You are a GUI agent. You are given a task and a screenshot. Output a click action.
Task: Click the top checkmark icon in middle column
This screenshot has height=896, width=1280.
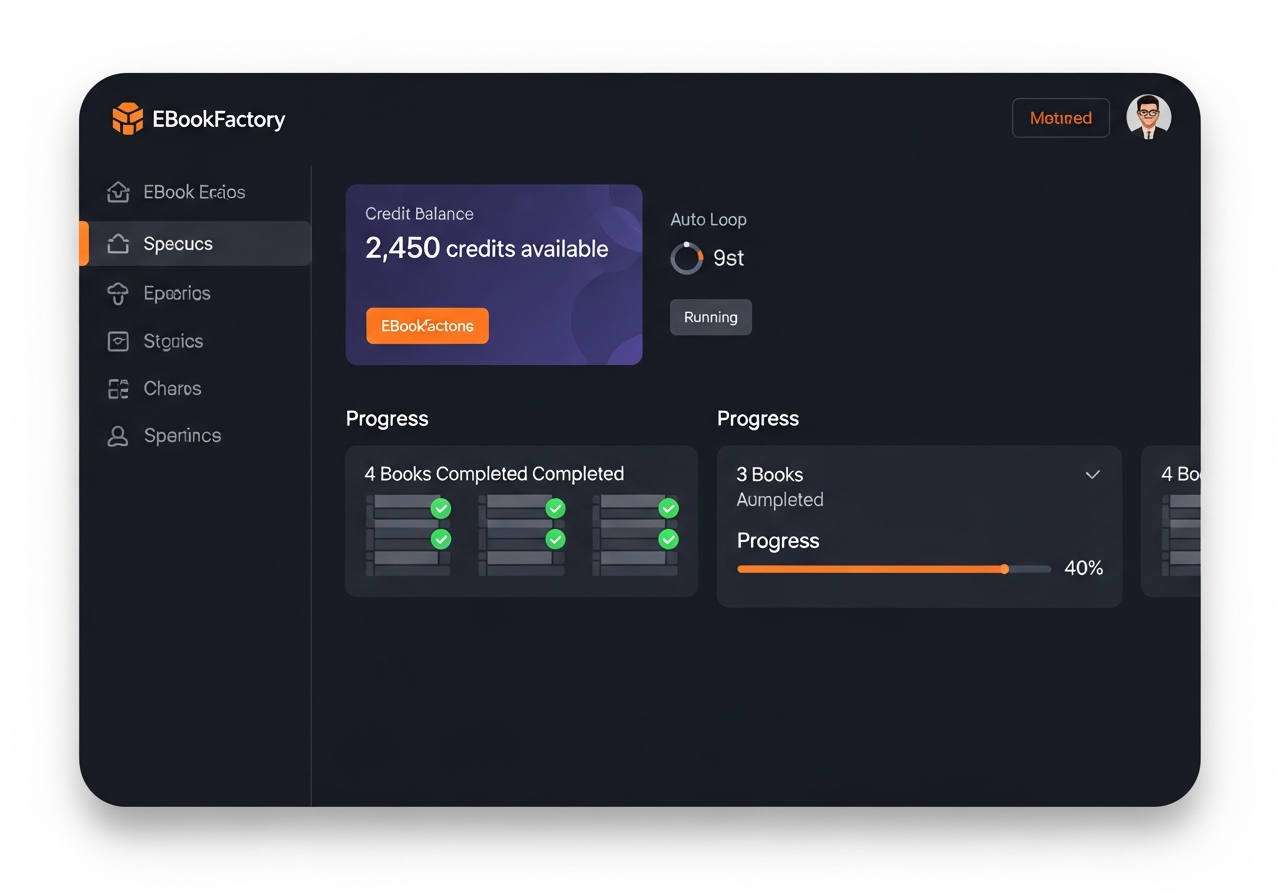[x=554, y=508]
